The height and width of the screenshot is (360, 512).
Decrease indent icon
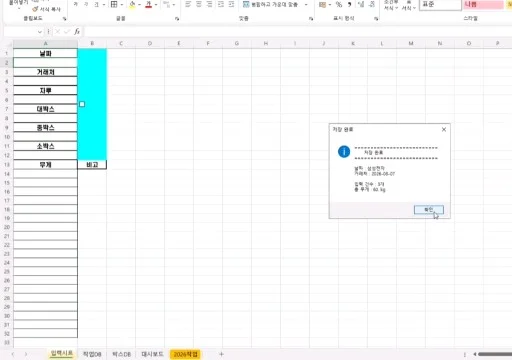point(221,4)
